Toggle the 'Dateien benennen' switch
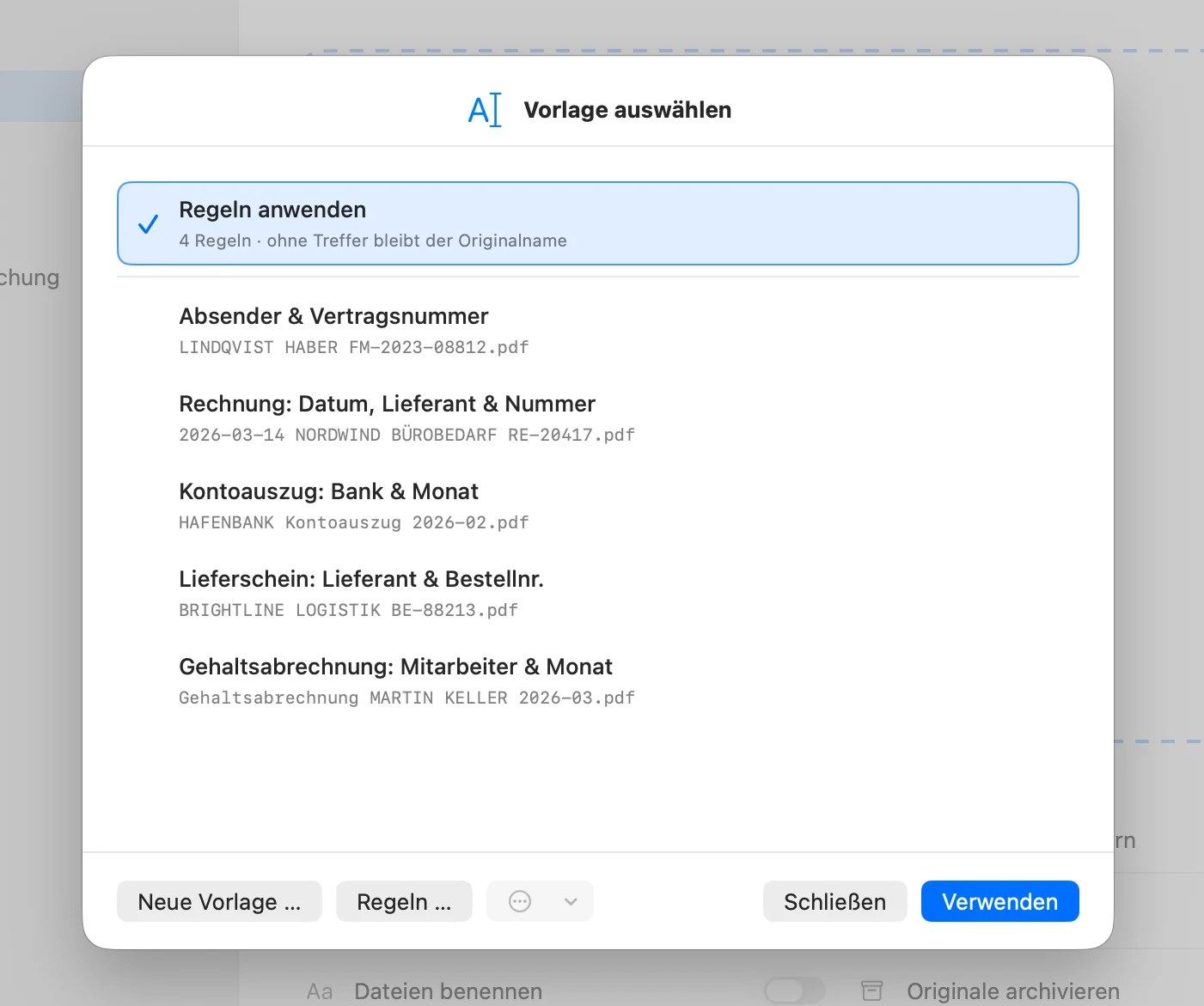This screenshot has height=1006, width=1204. 794,991
